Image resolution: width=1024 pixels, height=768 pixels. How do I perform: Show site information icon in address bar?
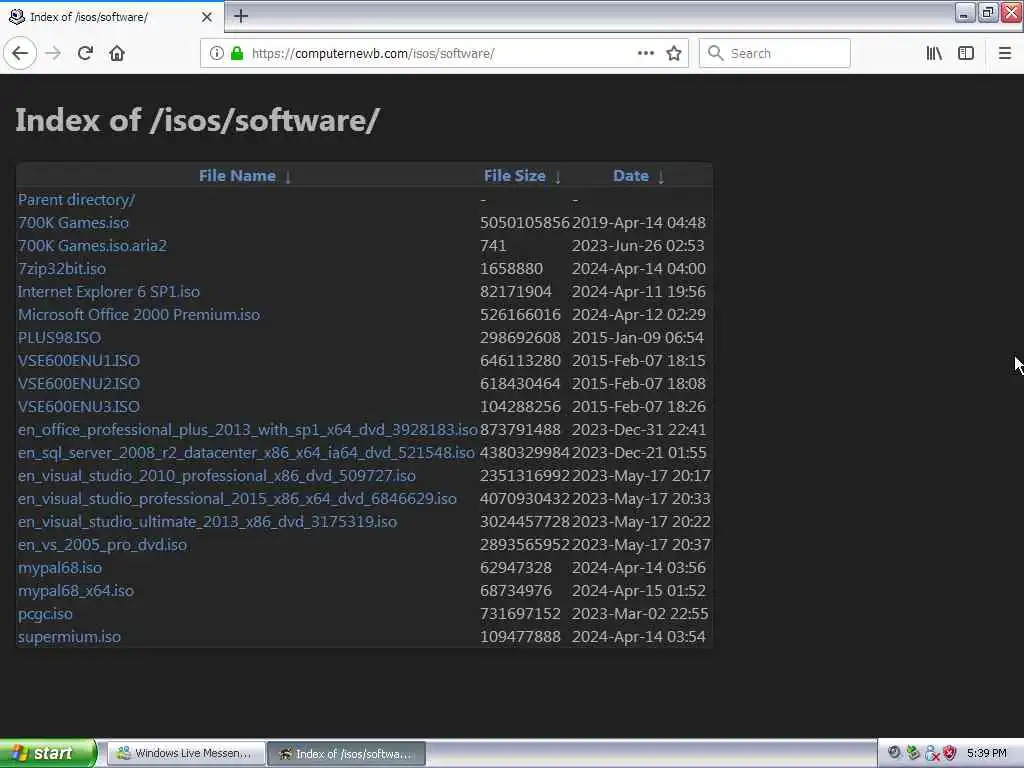(x=216, y=53)
